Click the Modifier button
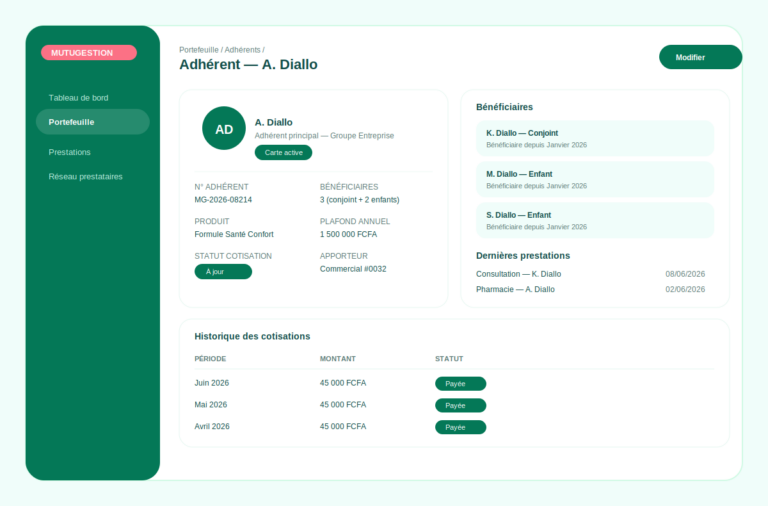 pos(700,57)
